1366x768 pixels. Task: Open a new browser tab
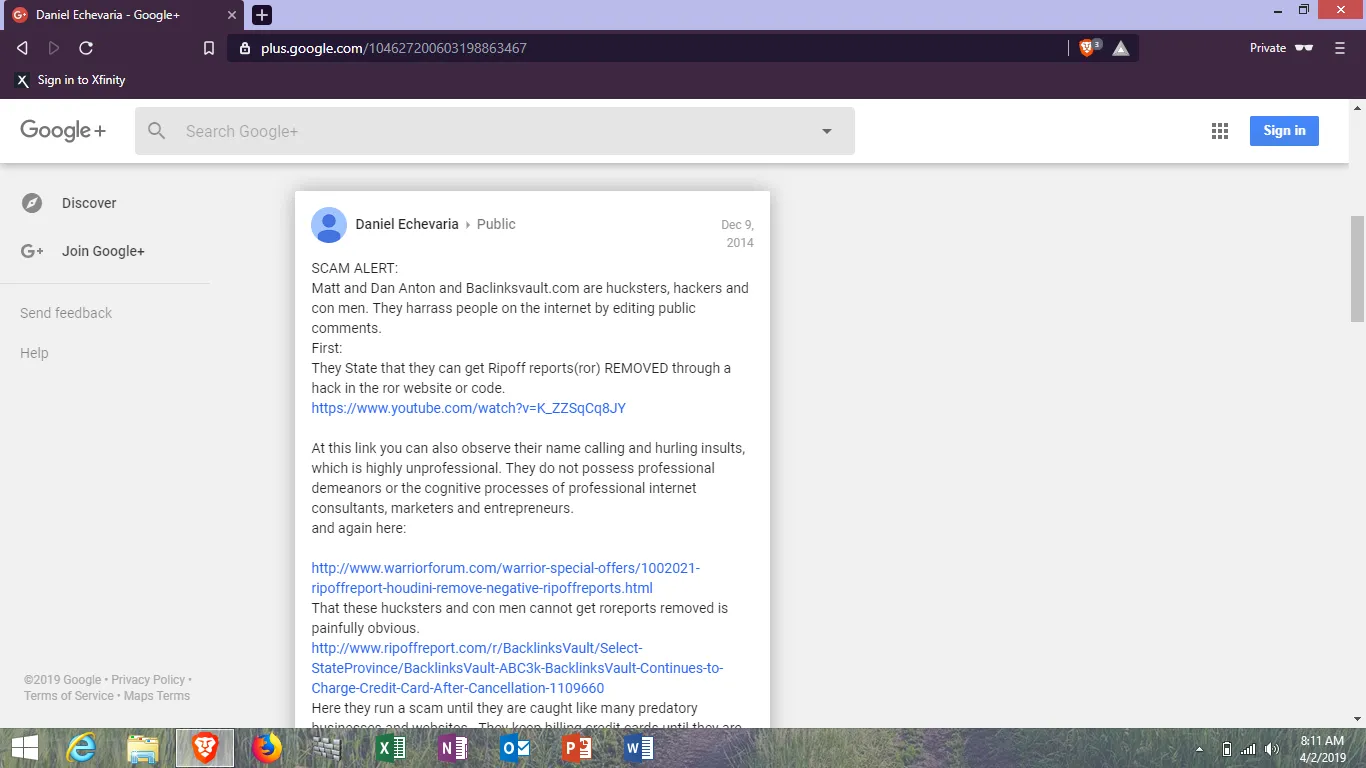click(x=262, y=15)
